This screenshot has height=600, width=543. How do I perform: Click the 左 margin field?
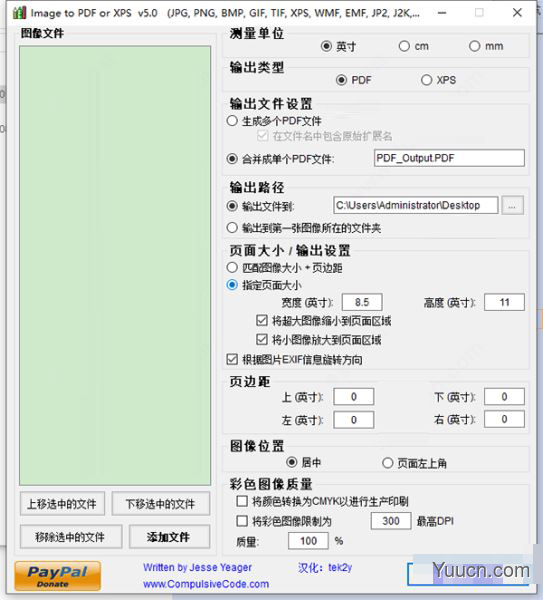pyautogui.click(x=354, y=420)
